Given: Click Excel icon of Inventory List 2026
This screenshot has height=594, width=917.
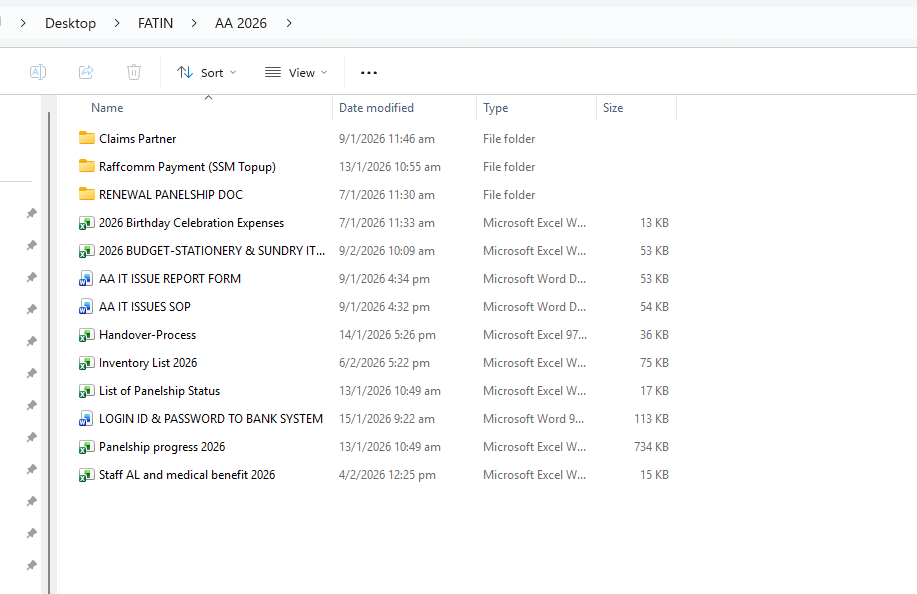Looking at the screenshot, I should [86, 363].
